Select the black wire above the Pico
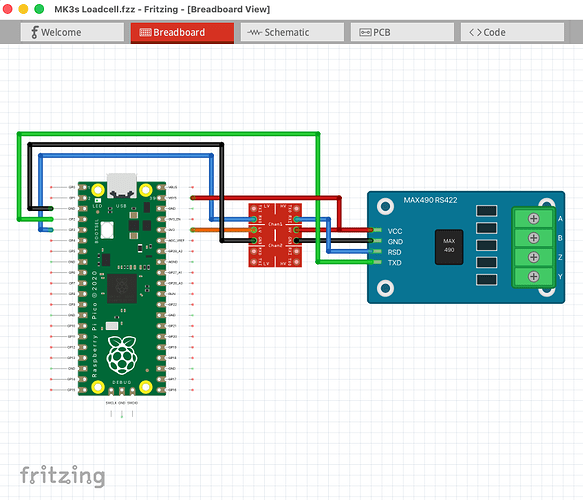583x500 pixels. pos(126,144)
